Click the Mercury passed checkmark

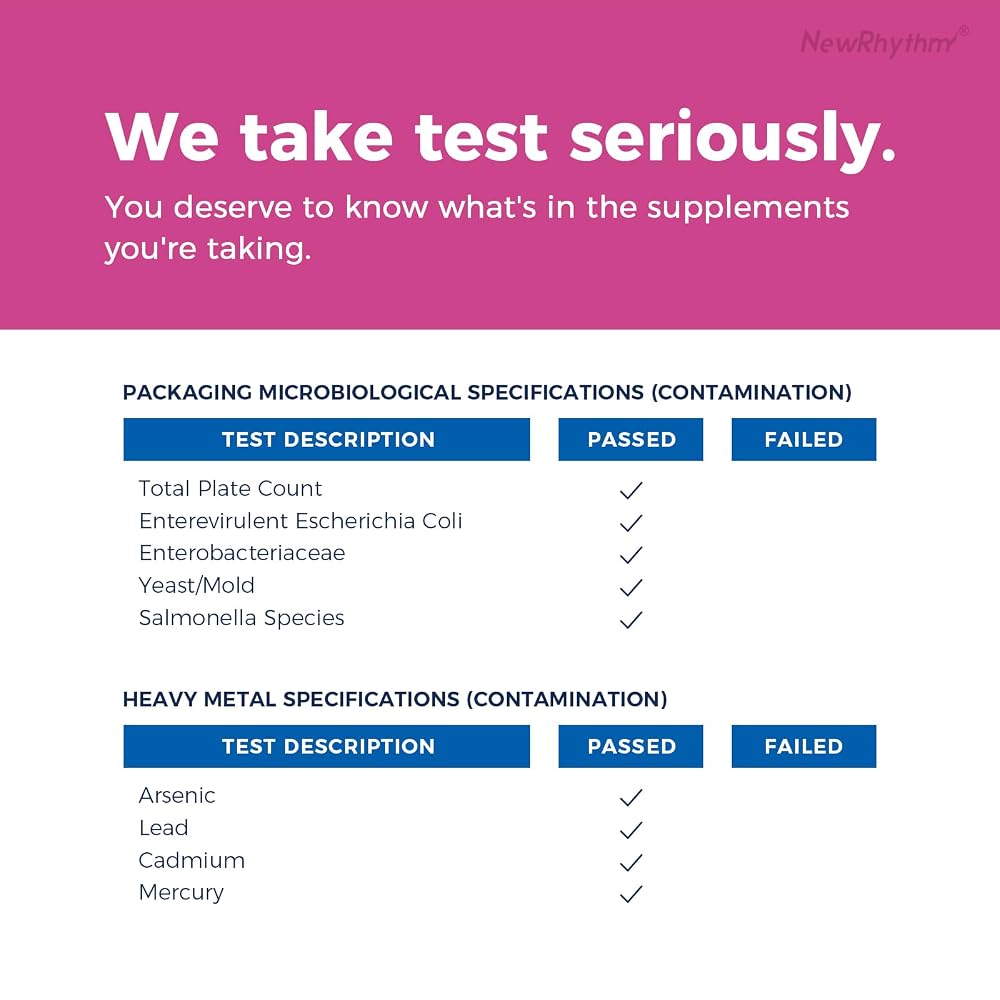[631, 894]
